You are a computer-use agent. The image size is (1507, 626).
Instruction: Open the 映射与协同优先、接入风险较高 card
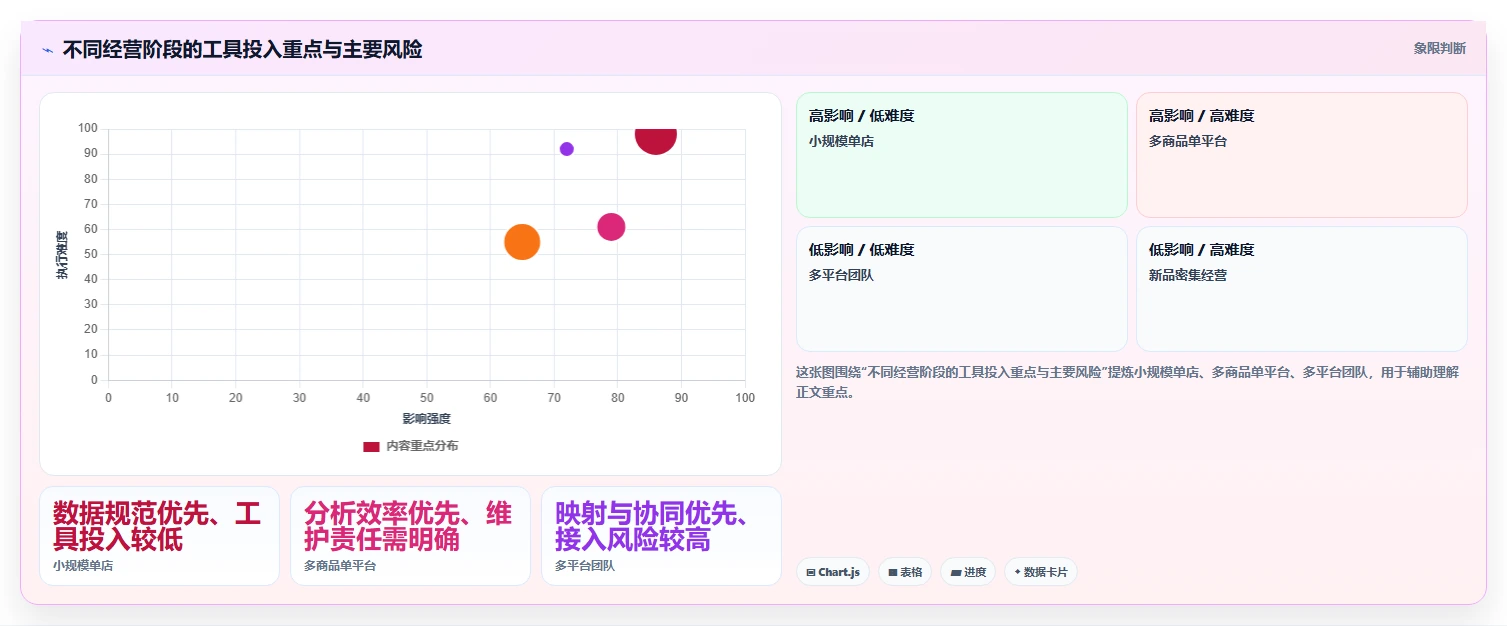click(x=661, y=536)
